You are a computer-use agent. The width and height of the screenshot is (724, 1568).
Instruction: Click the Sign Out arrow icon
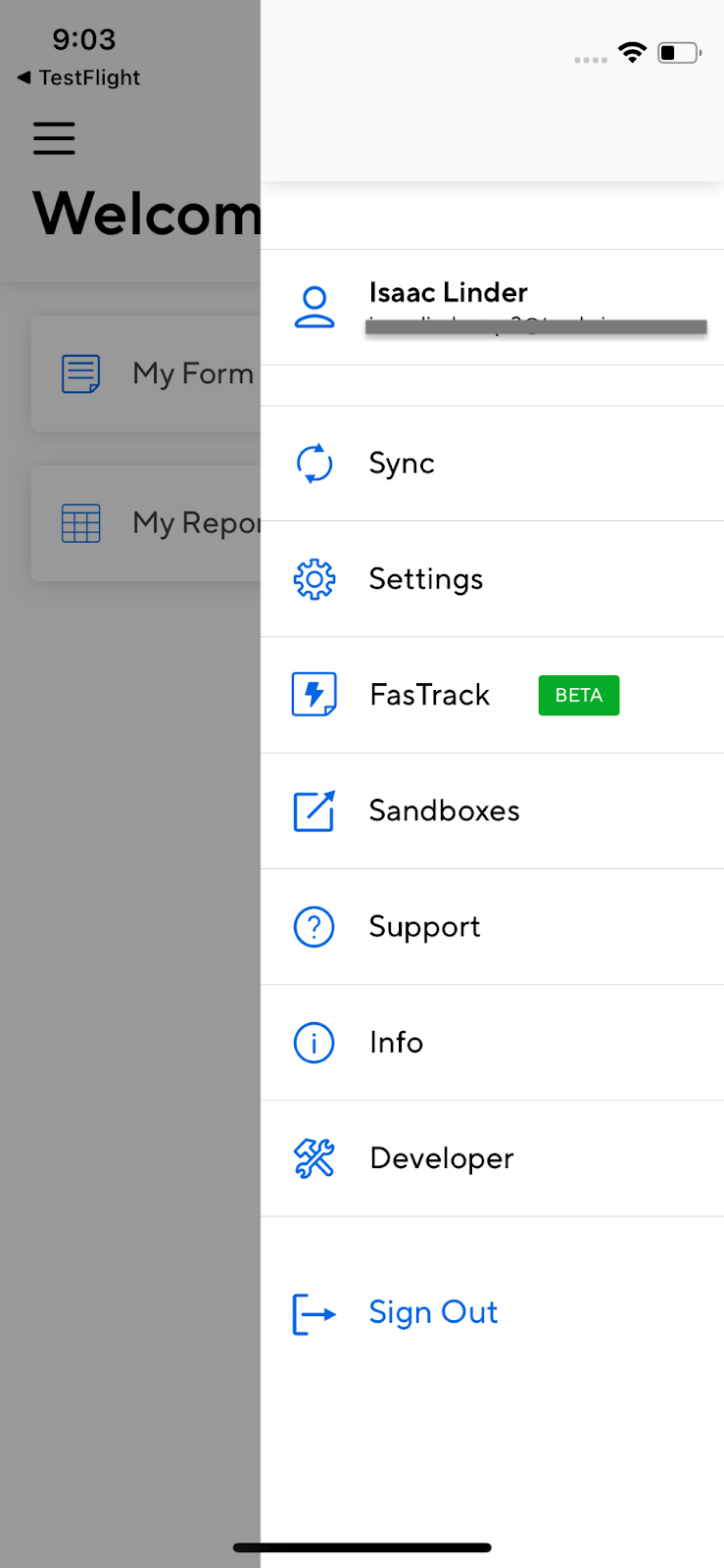314,1313
